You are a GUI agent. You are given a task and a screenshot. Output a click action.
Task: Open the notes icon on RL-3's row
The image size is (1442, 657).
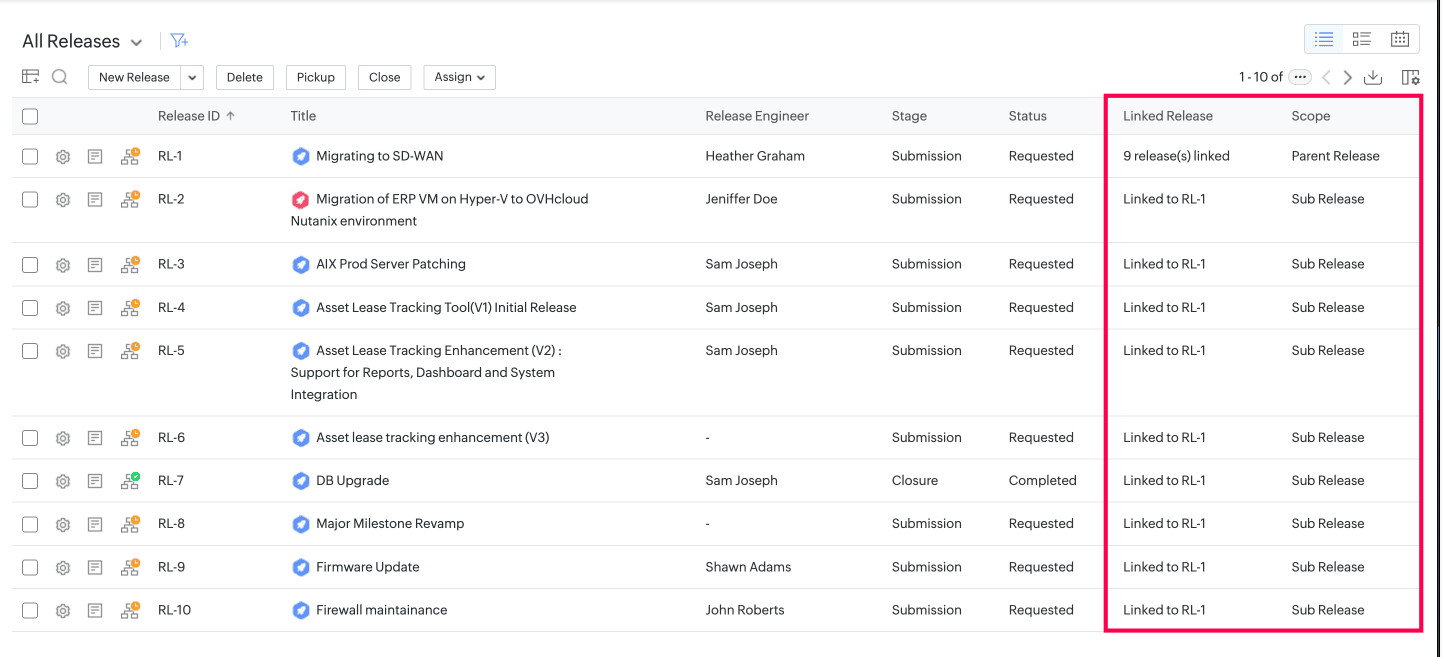tap(95, 264)
